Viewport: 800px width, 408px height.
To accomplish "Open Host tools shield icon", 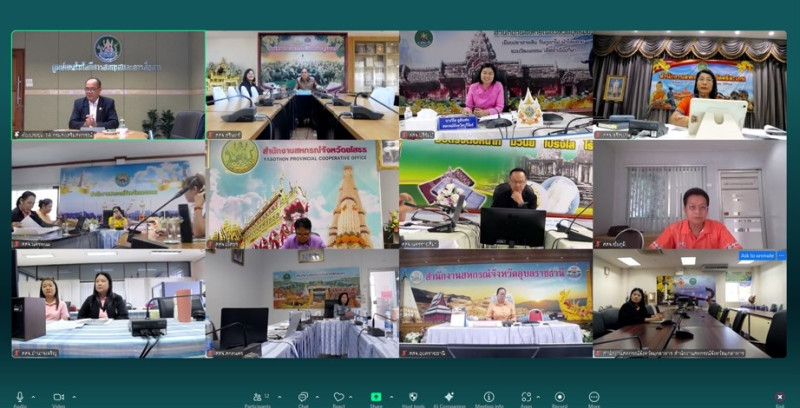I will (x=414, y=397).
